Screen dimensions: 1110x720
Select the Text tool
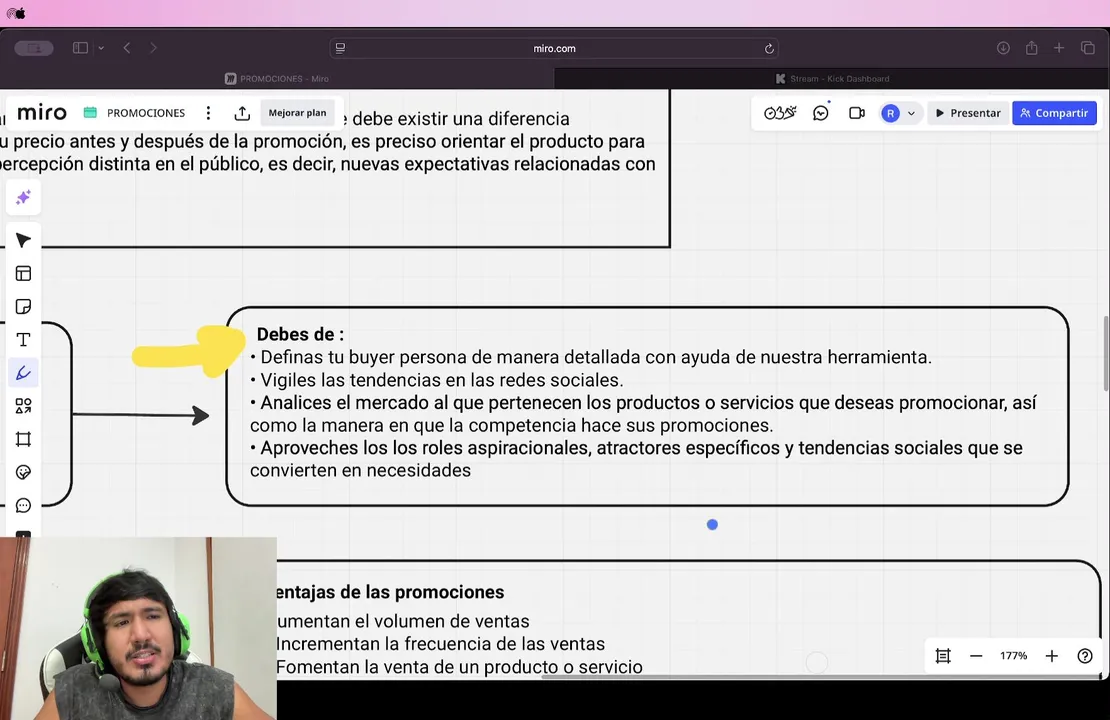(x=23, y=340)
